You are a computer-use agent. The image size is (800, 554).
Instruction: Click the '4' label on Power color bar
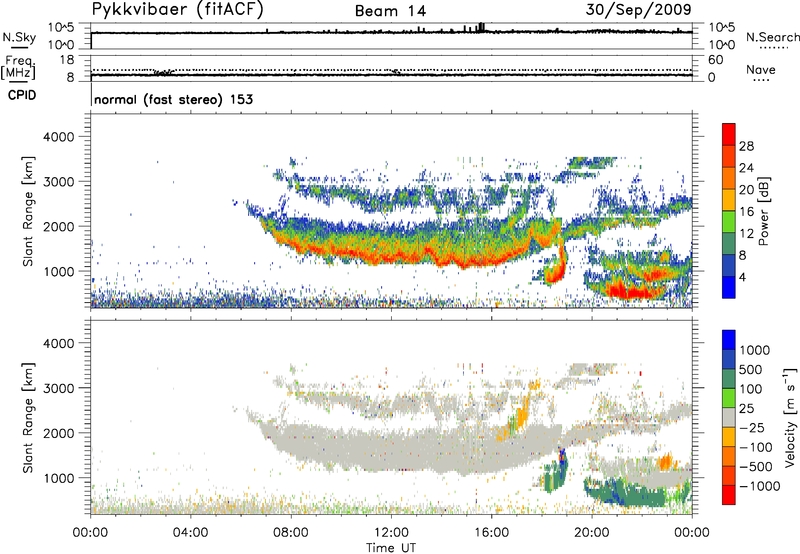click(x=742, y=277)
